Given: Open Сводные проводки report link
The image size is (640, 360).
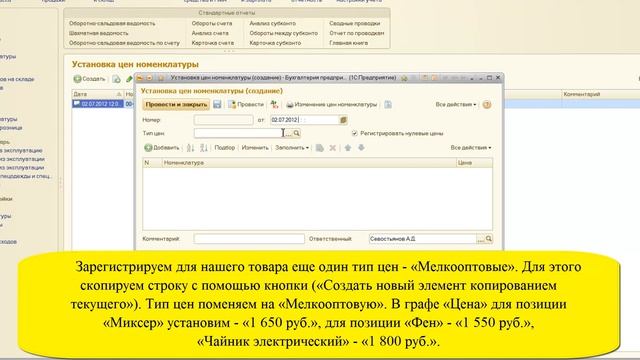Looking at the screenshot, I should click(x=354, y=24).
